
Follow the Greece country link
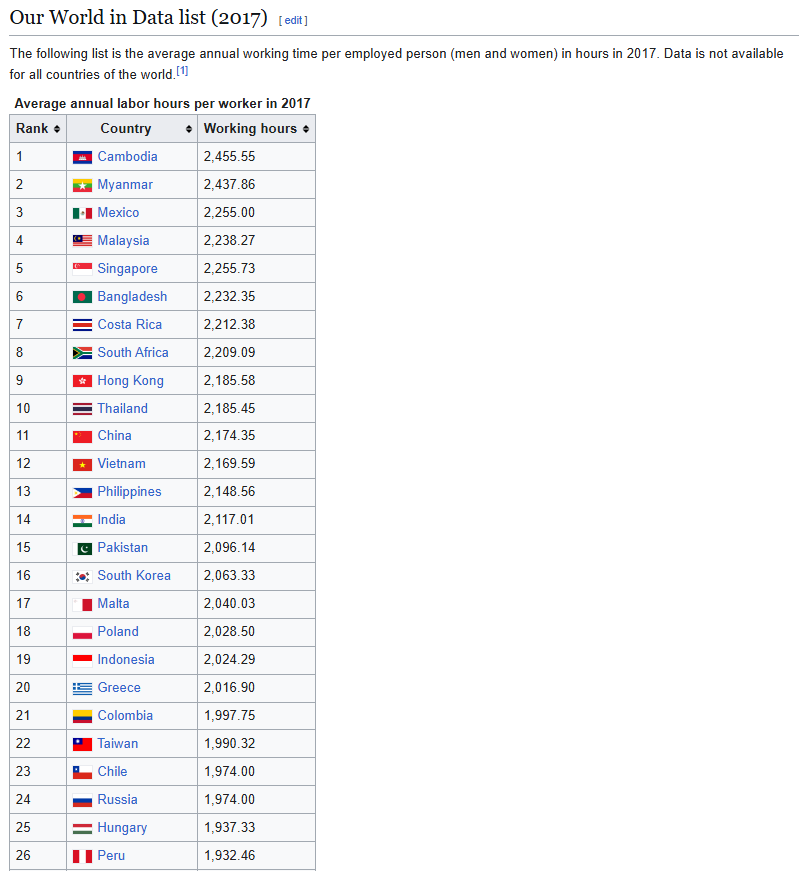click(119, 688)
